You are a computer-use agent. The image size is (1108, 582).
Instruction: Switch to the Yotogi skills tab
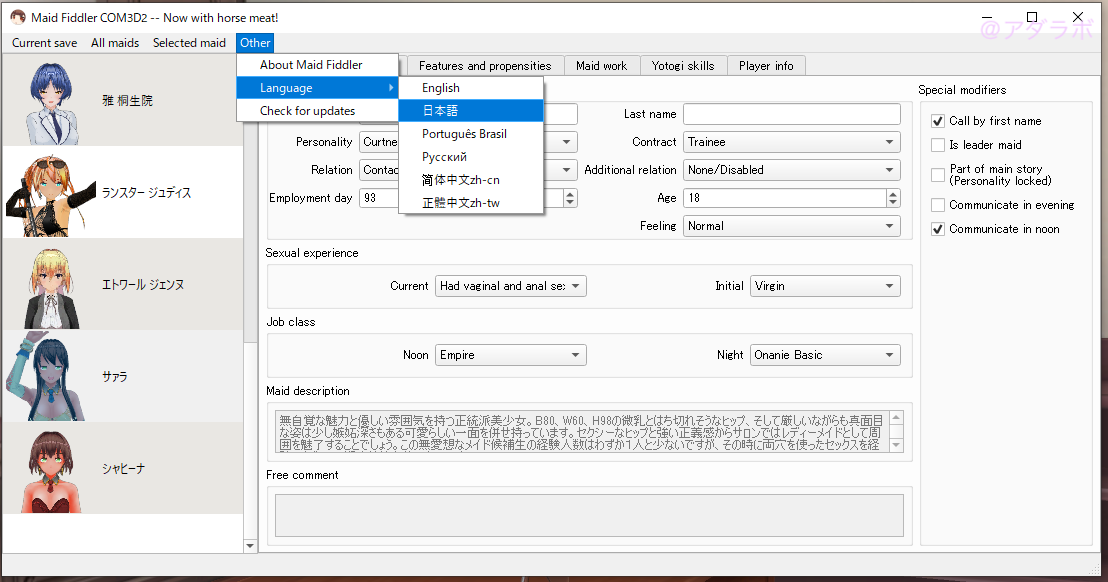coord(683,66)
